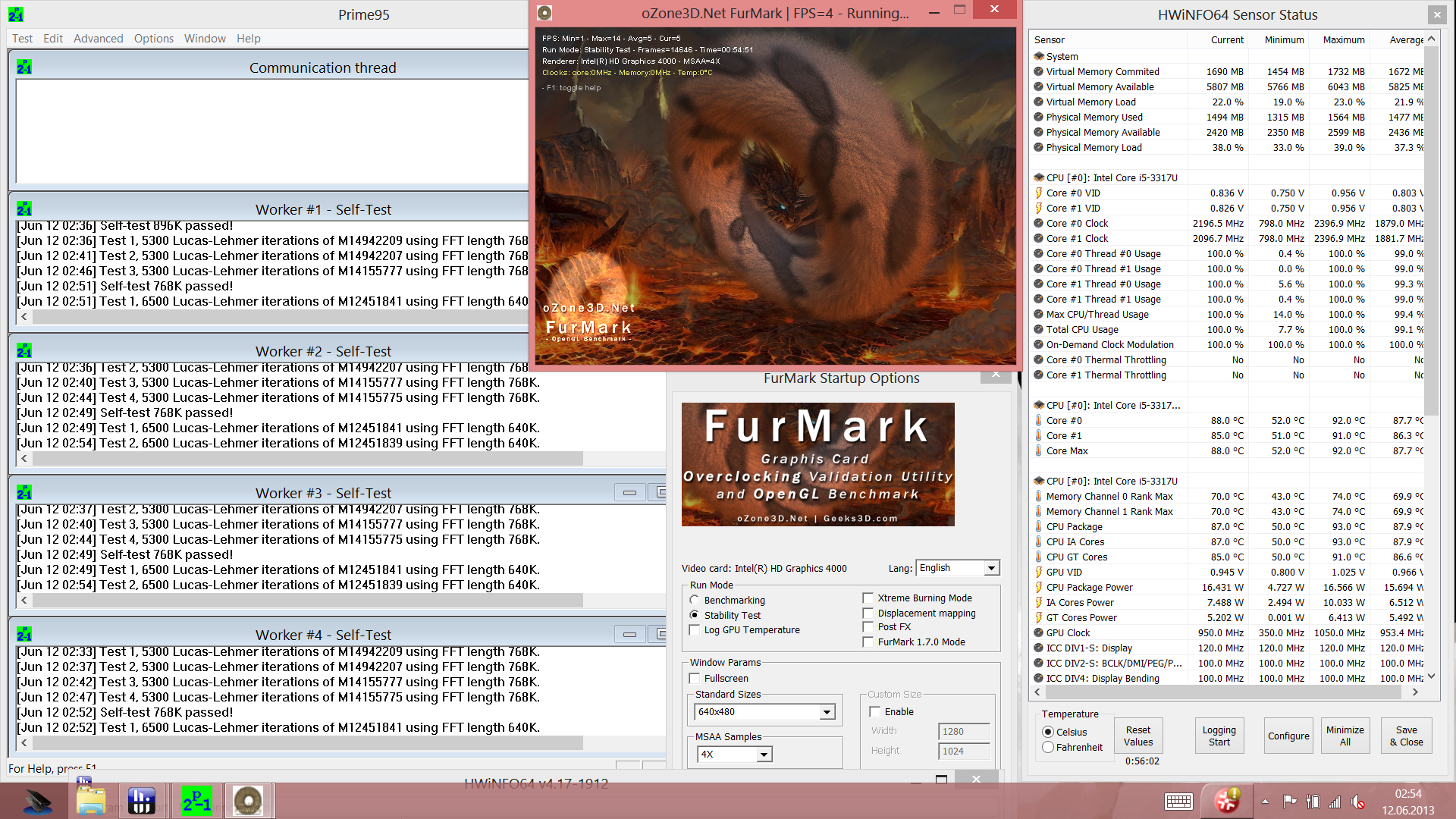Click the Worker #4 Self-Test window icon
1456x819 pixels.
[24, 635]
